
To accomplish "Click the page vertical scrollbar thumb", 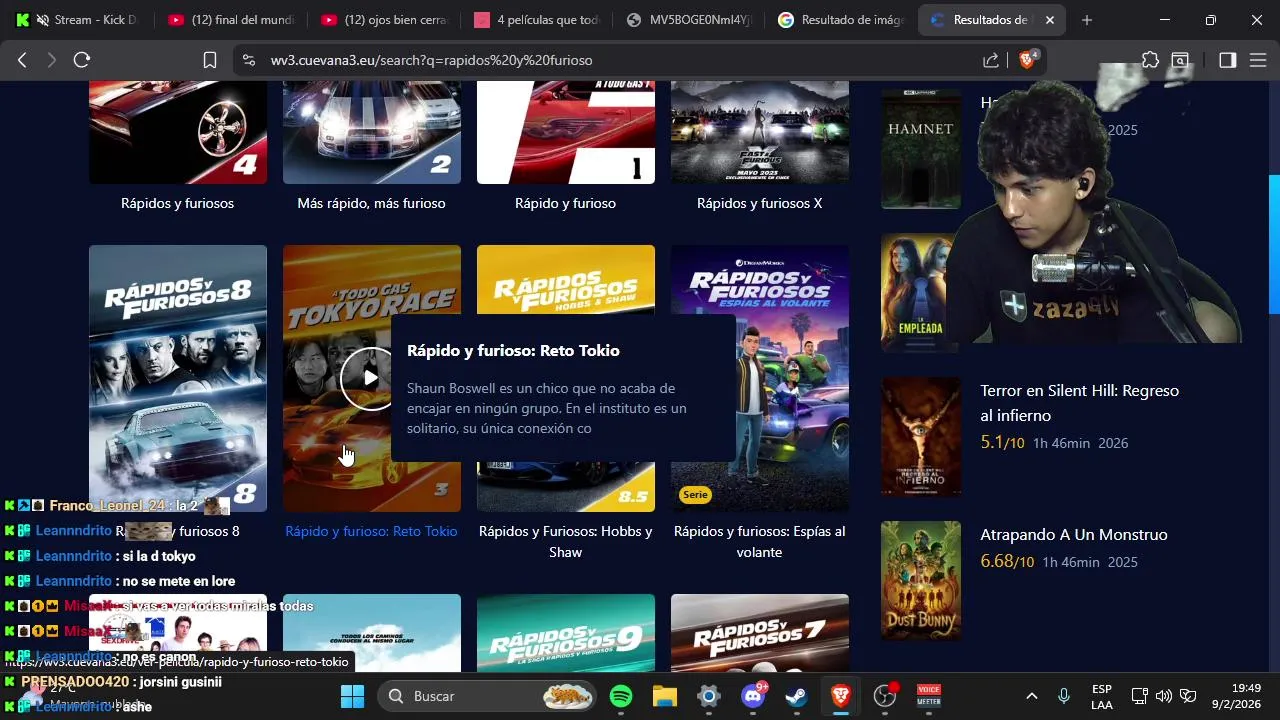I will point(1274,244).
